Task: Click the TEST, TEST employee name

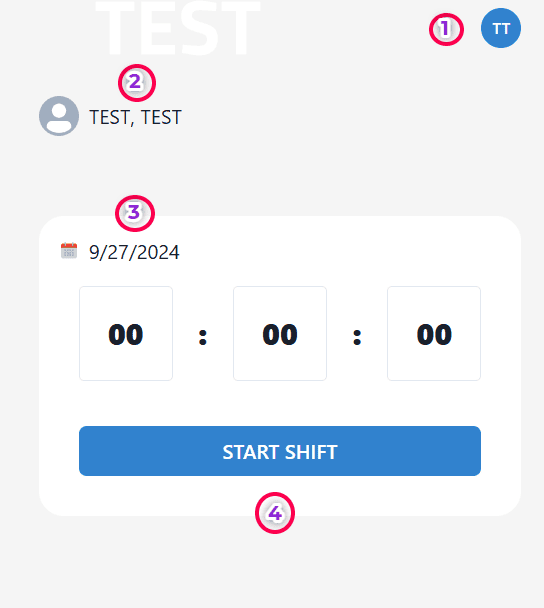Action: 135,117
